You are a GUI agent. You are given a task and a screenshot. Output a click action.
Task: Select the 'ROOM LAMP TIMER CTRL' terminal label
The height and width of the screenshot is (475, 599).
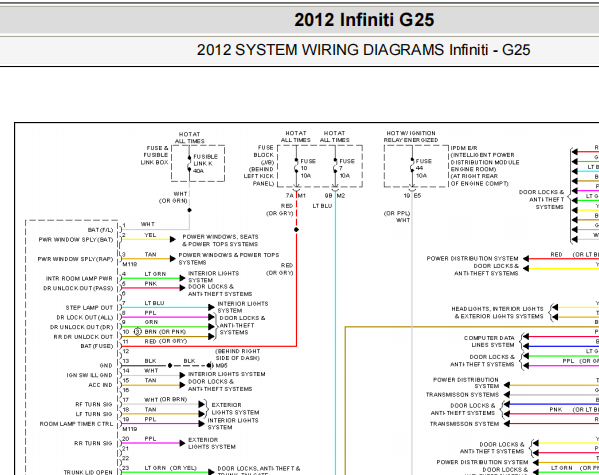tap(76, 424)
